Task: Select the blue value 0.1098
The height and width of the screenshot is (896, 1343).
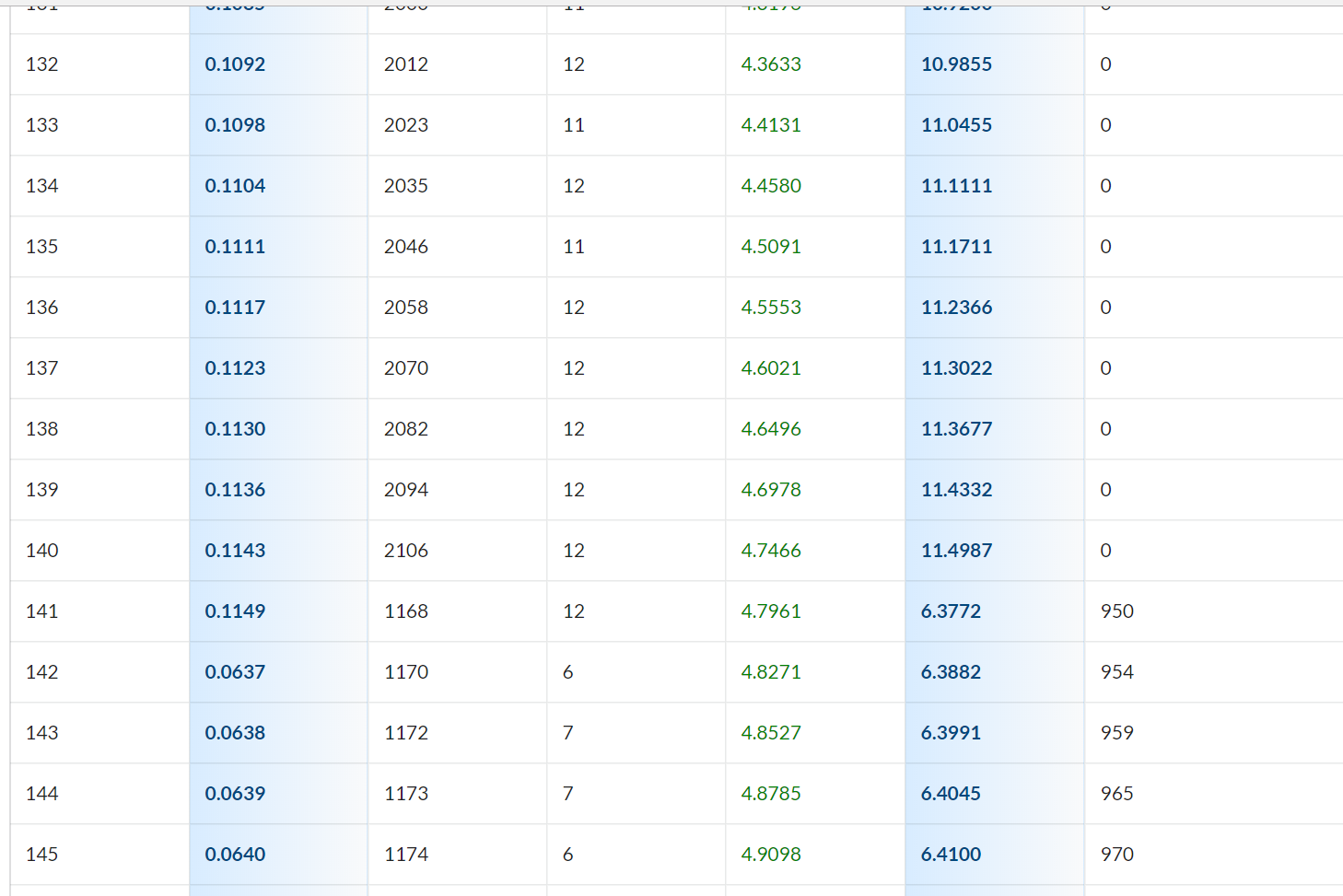Action: (x=235, y=125)
